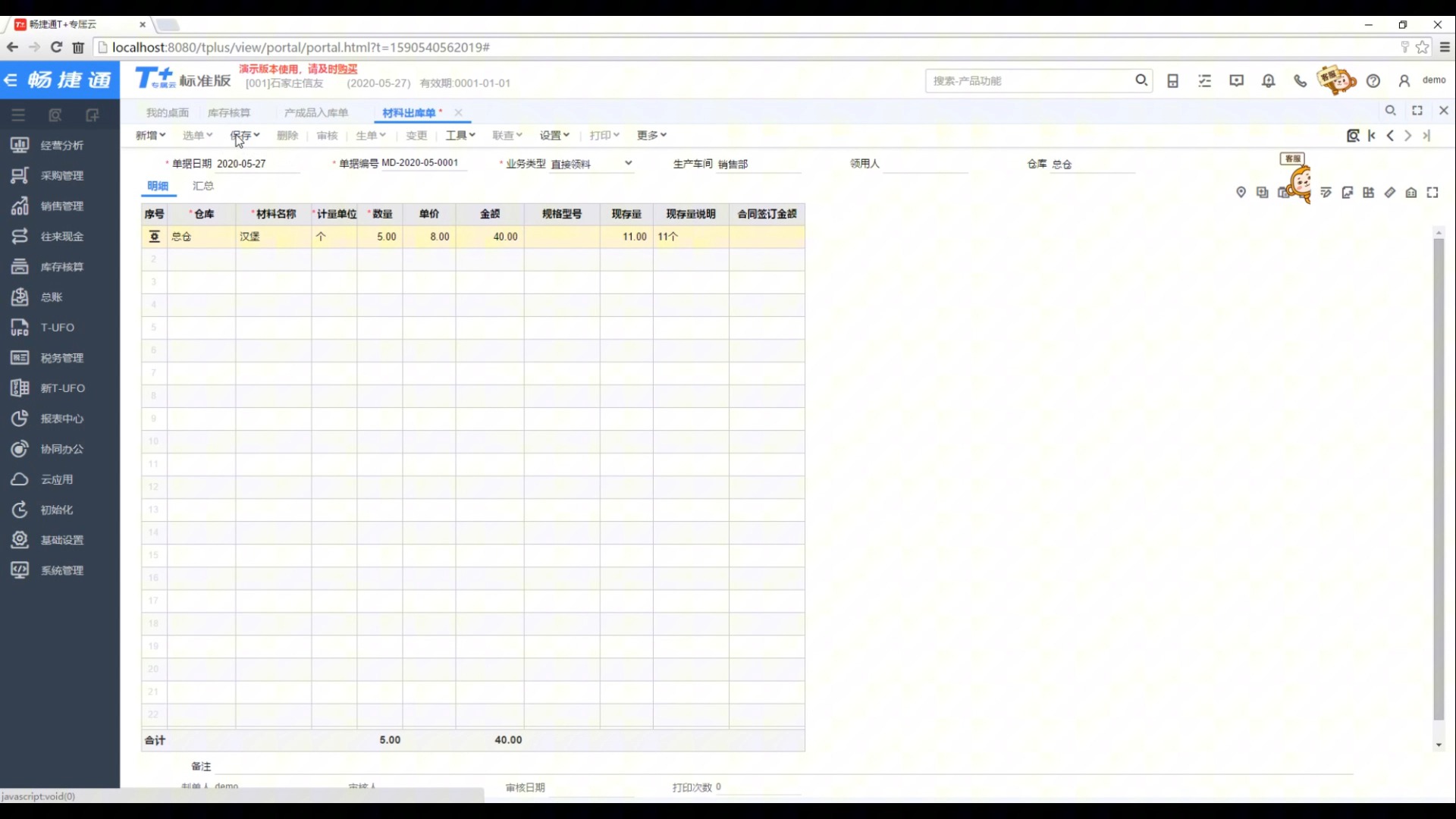The image size is (1456, 819).
Task: Open 云应用 sidebar module
Action: tap(56, 479)
